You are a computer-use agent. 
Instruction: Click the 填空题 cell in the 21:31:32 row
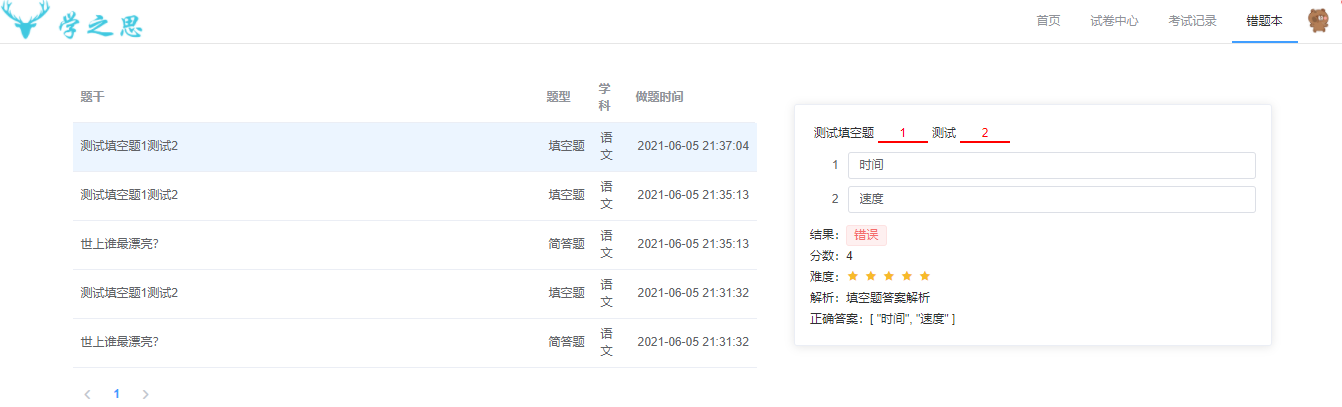point(566,293)
